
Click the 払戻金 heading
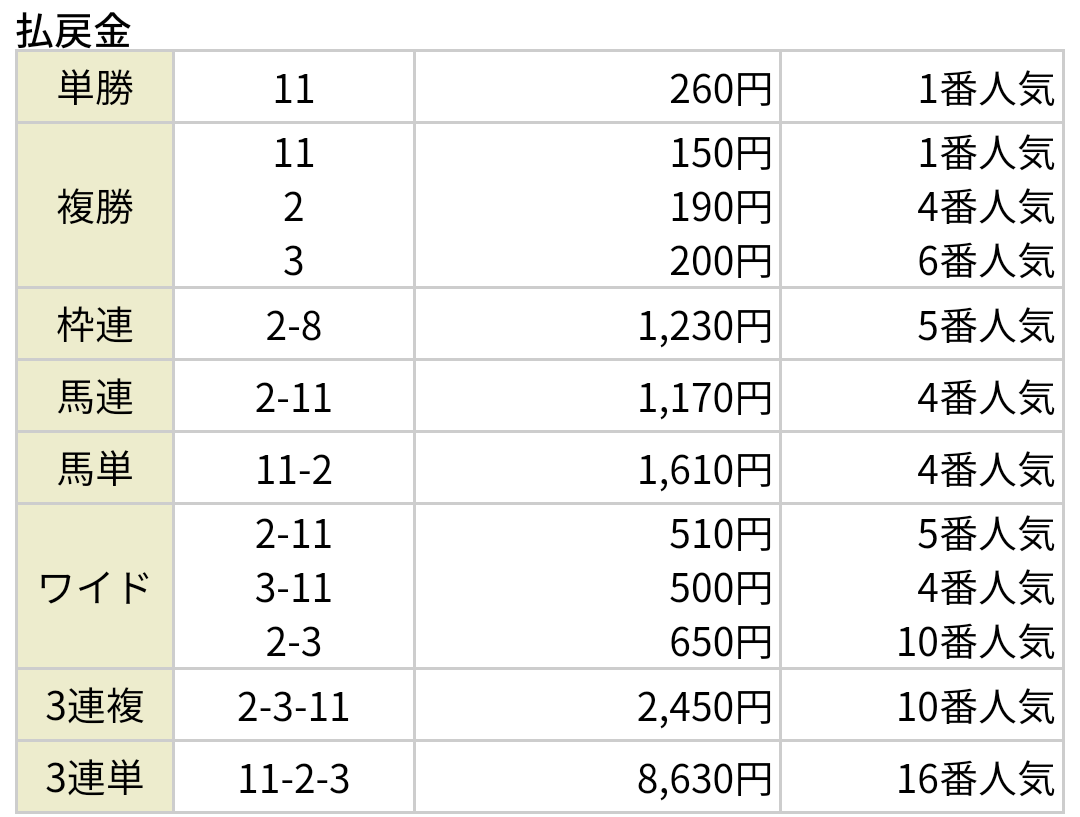pos(73,31)
